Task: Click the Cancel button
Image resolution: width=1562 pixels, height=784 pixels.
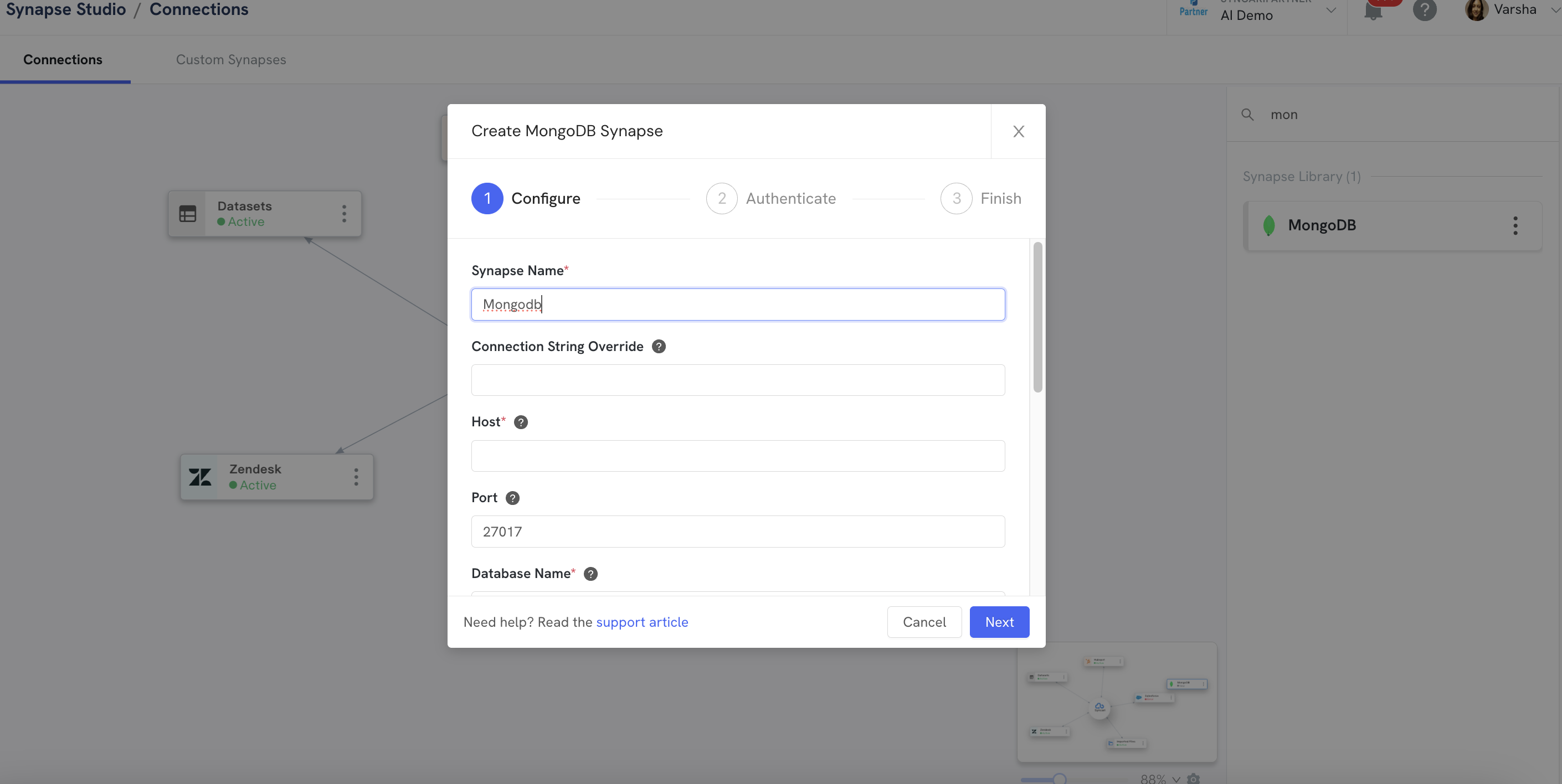Action: (x=924, y=622)
